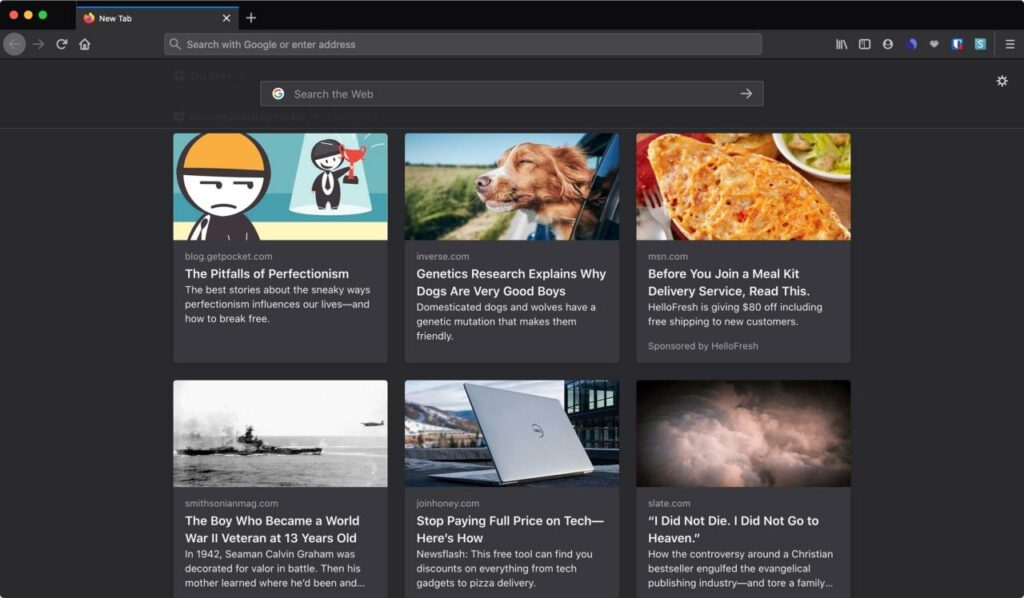Submit web search with arrow button

click(746, 94)
